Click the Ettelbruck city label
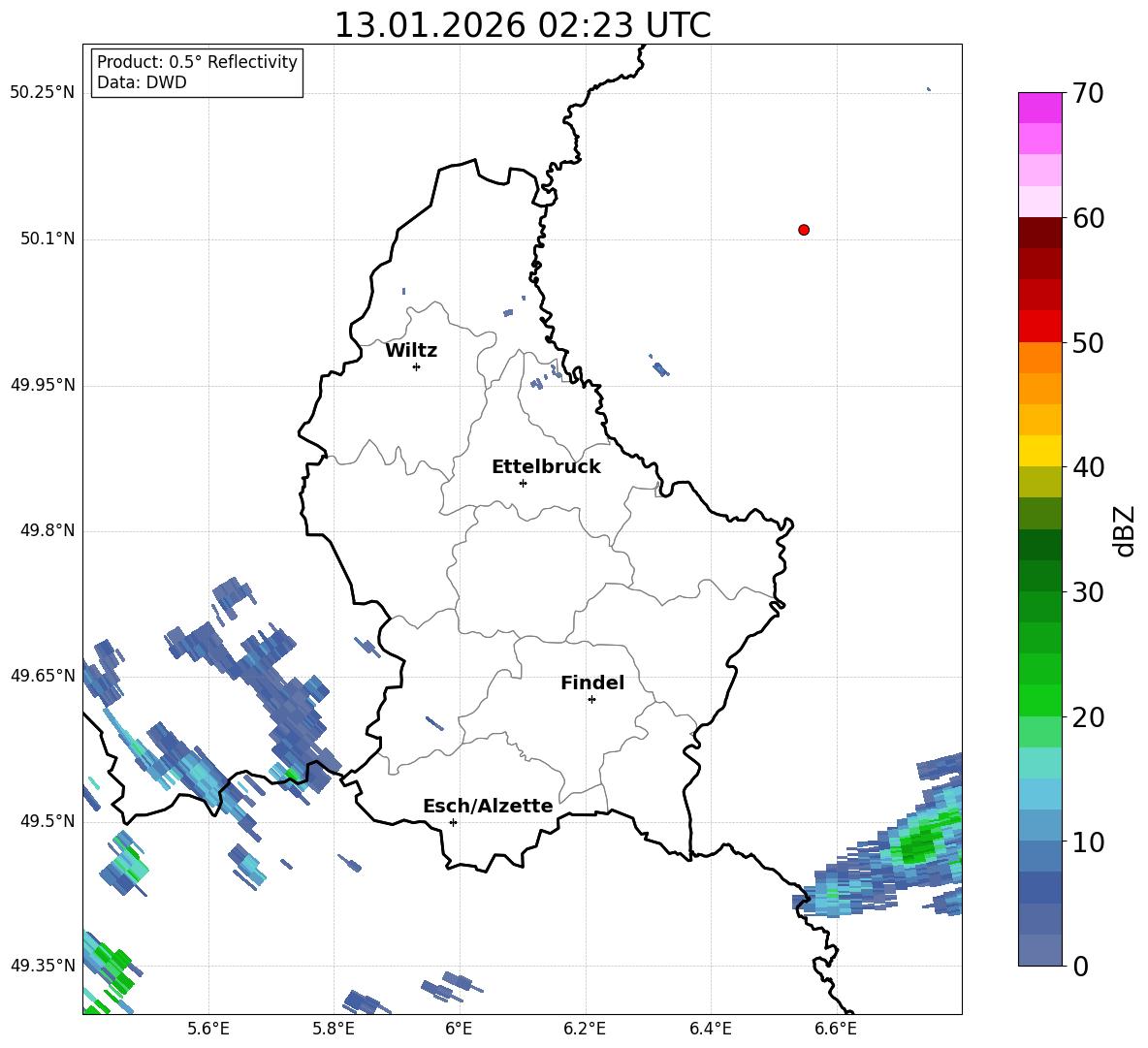Screen dimensions: 1148x1048 (x=546, y=467)
